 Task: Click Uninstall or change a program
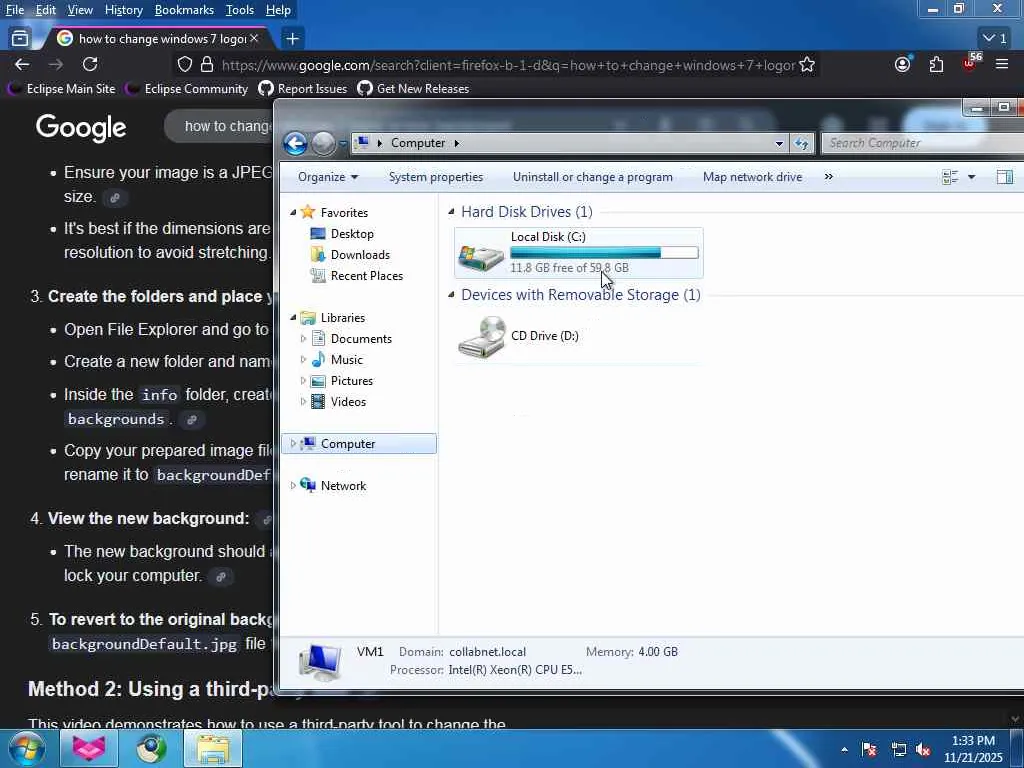[x=592, y=177]
